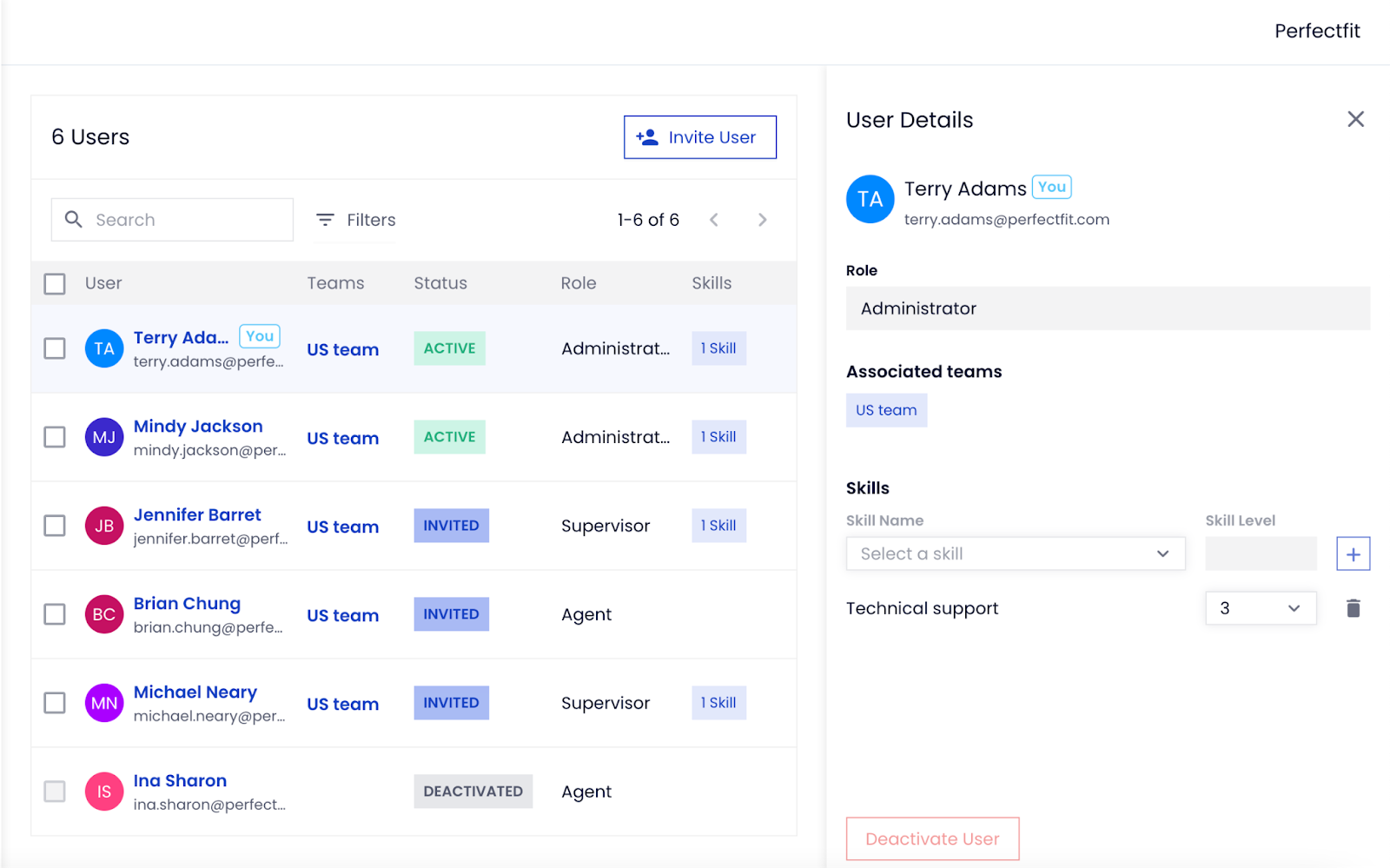Click the User column header
This screenshot has width=1390, height=868.
pos(103,283)
